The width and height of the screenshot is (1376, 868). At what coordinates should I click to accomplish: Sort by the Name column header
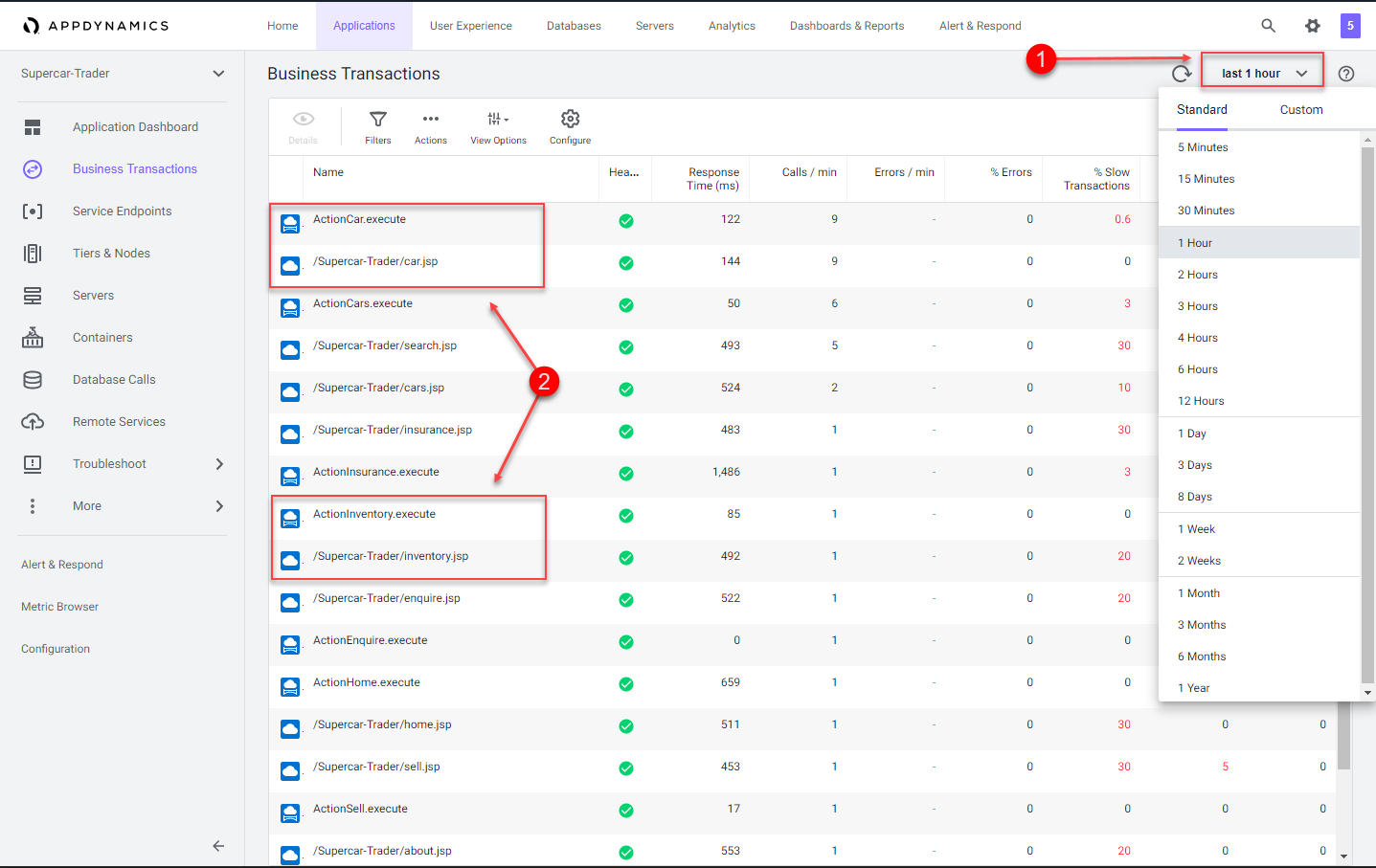328,172
